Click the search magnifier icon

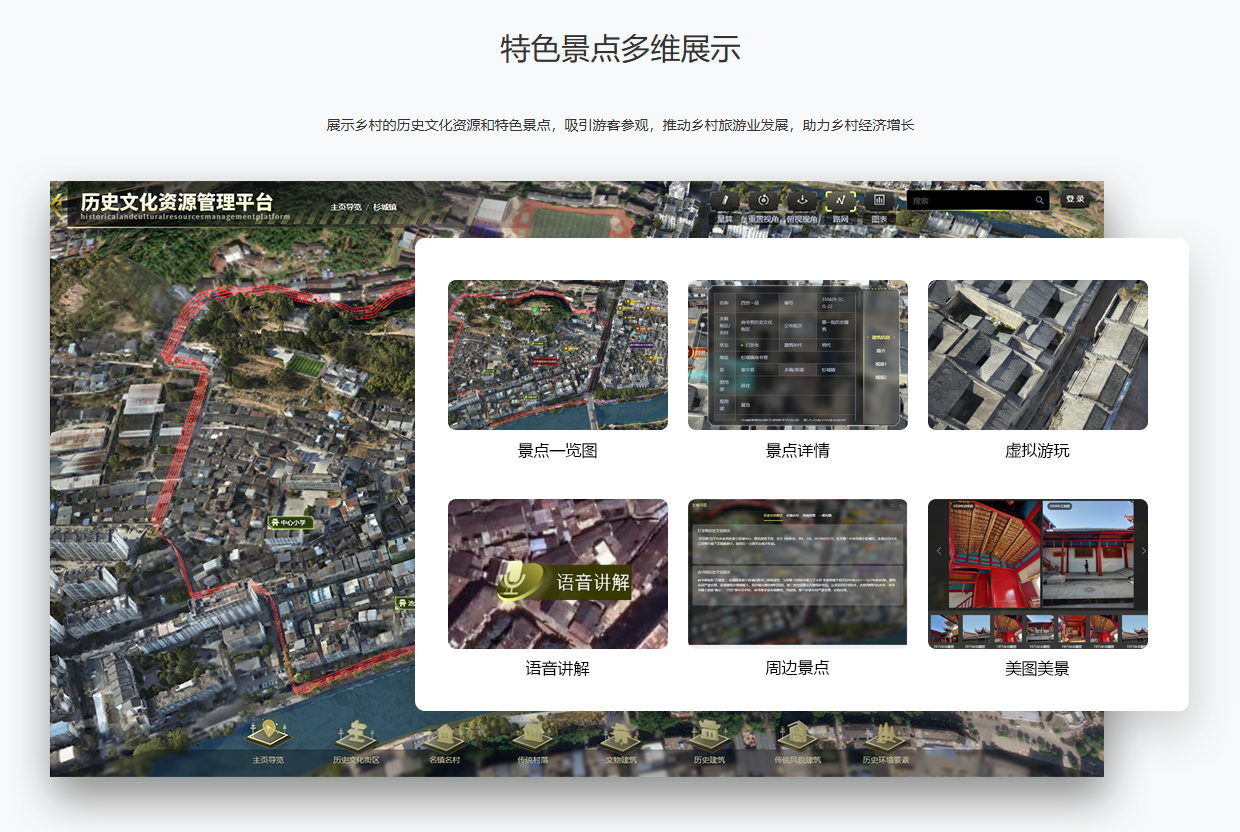point(1040,201)
